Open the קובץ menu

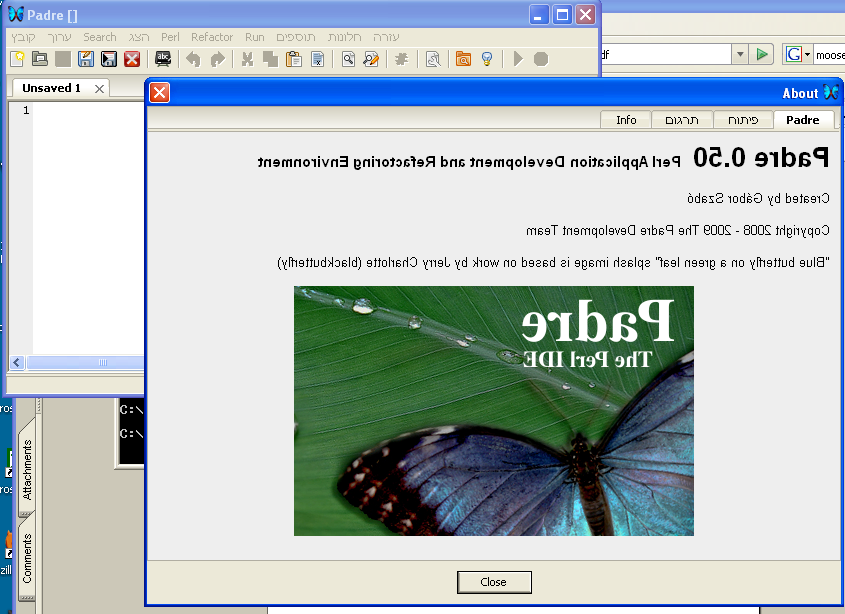[x=24, y=37]
